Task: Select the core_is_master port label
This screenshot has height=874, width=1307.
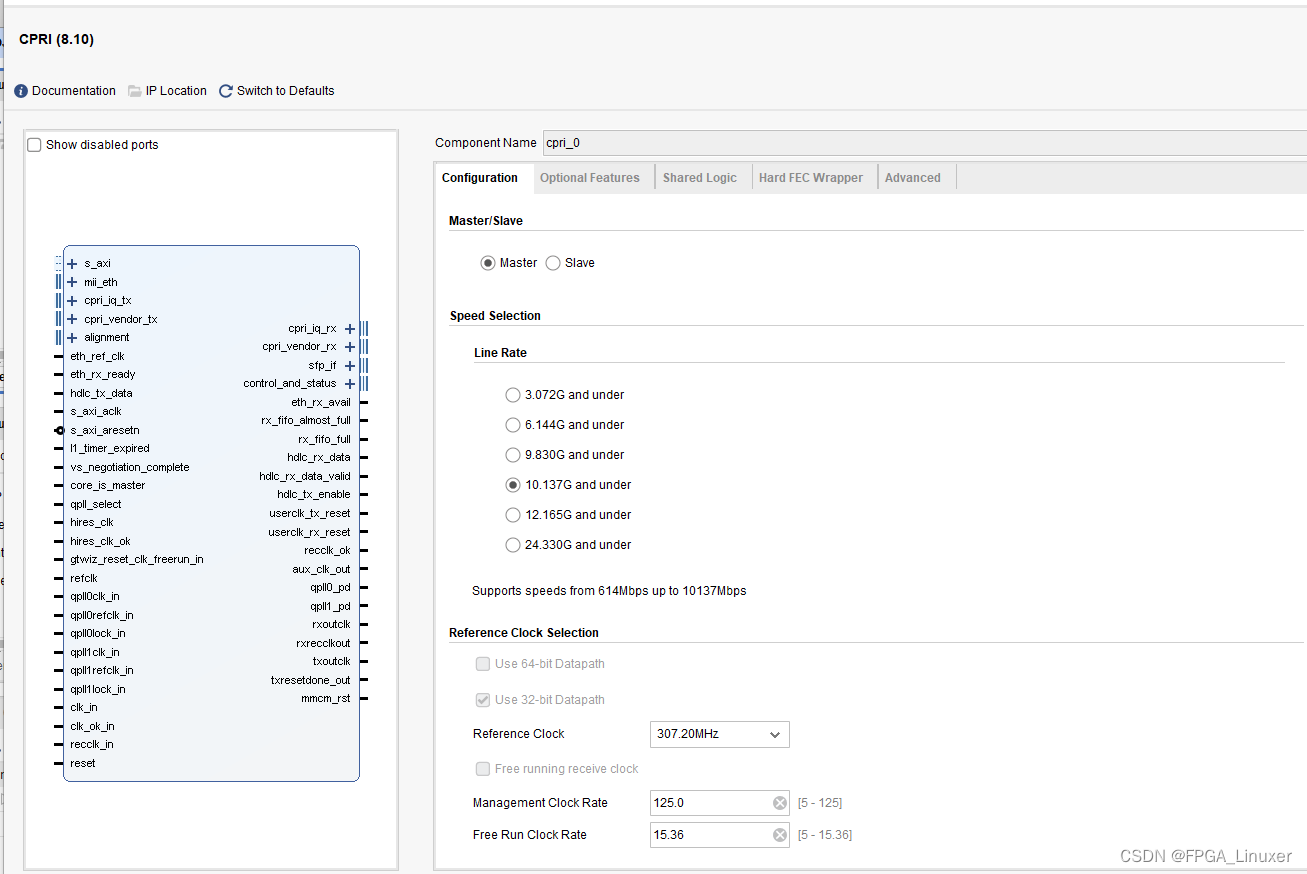Action: pos(108,486)
